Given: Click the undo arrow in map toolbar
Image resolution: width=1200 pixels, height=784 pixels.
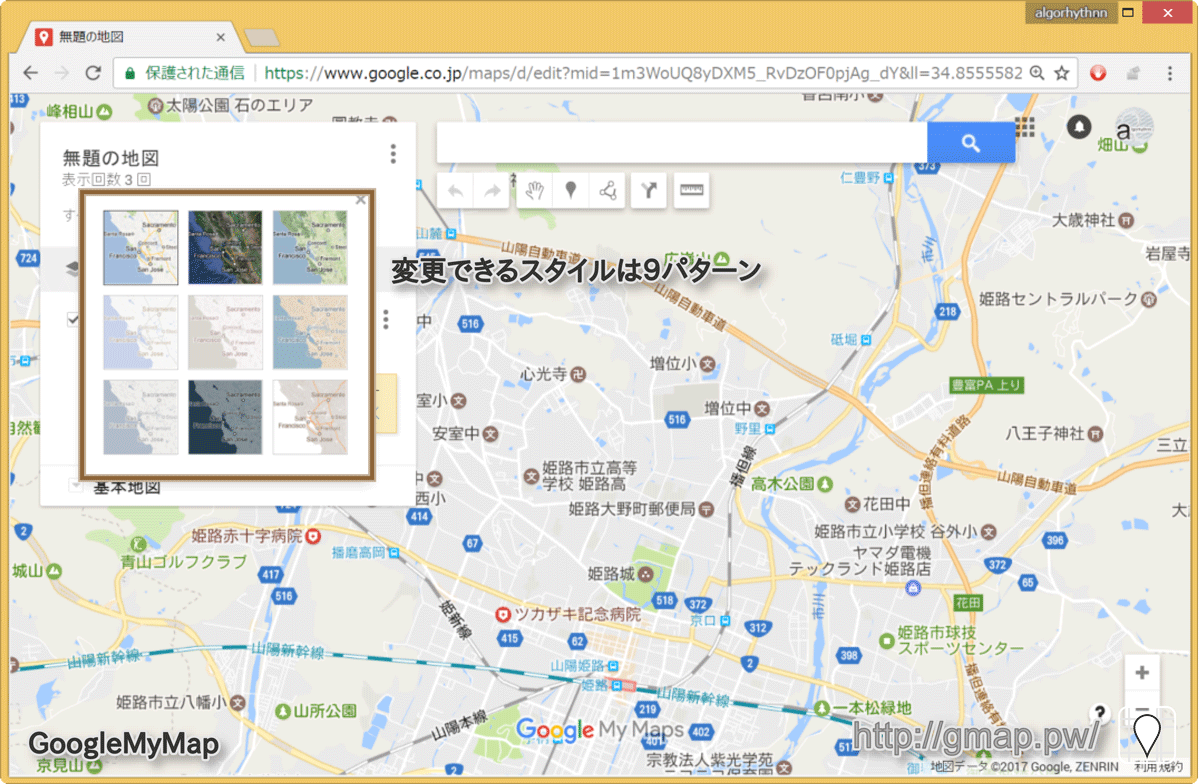Looking at the screenshot, I should click(455, 191).
